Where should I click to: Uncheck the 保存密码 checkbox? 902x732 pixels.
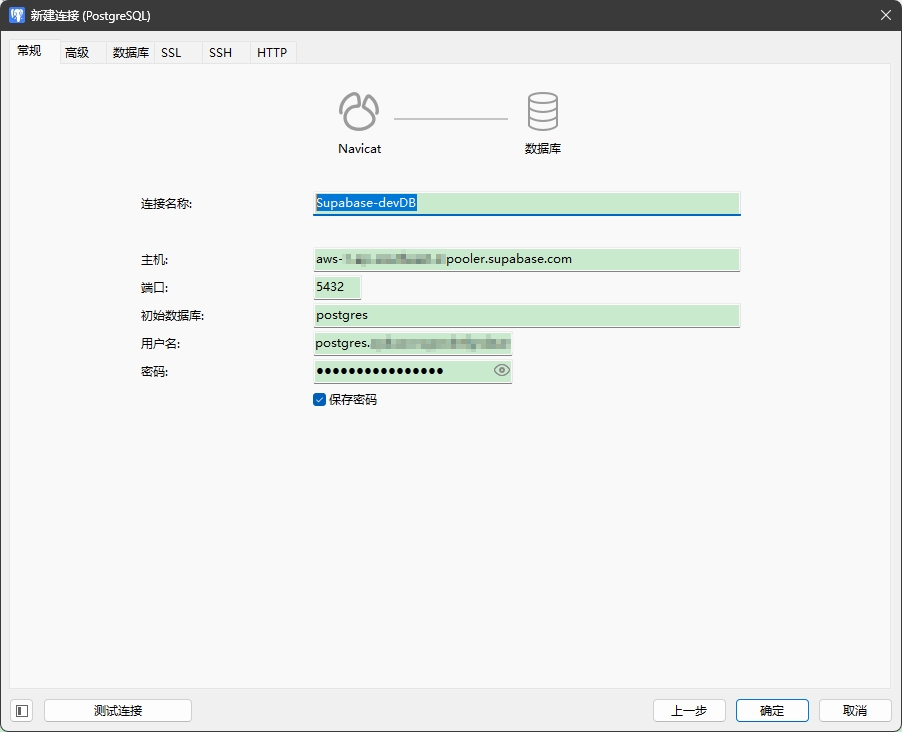coord(319,399)
